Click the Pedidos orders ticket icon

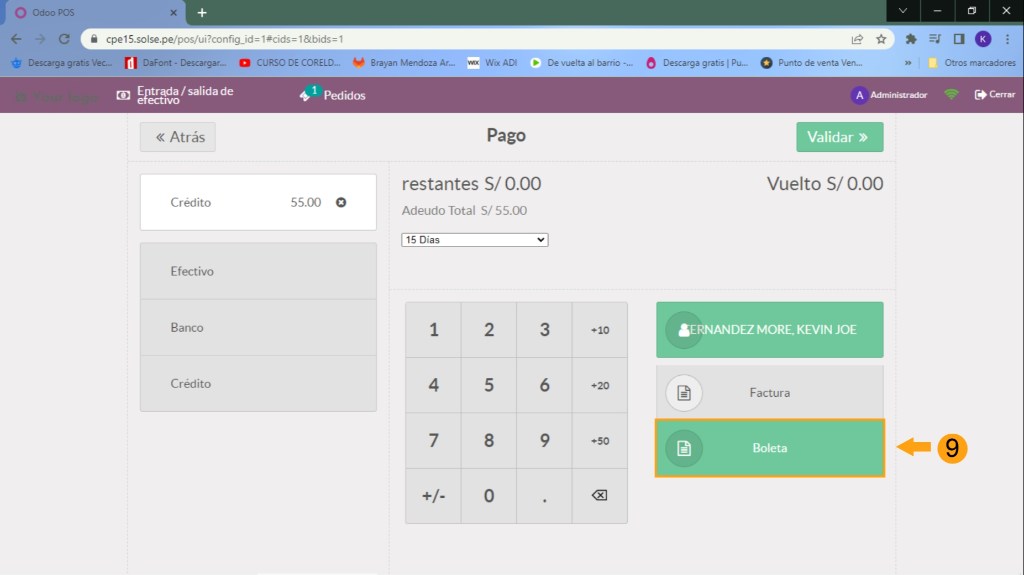[x=307, y=95]
